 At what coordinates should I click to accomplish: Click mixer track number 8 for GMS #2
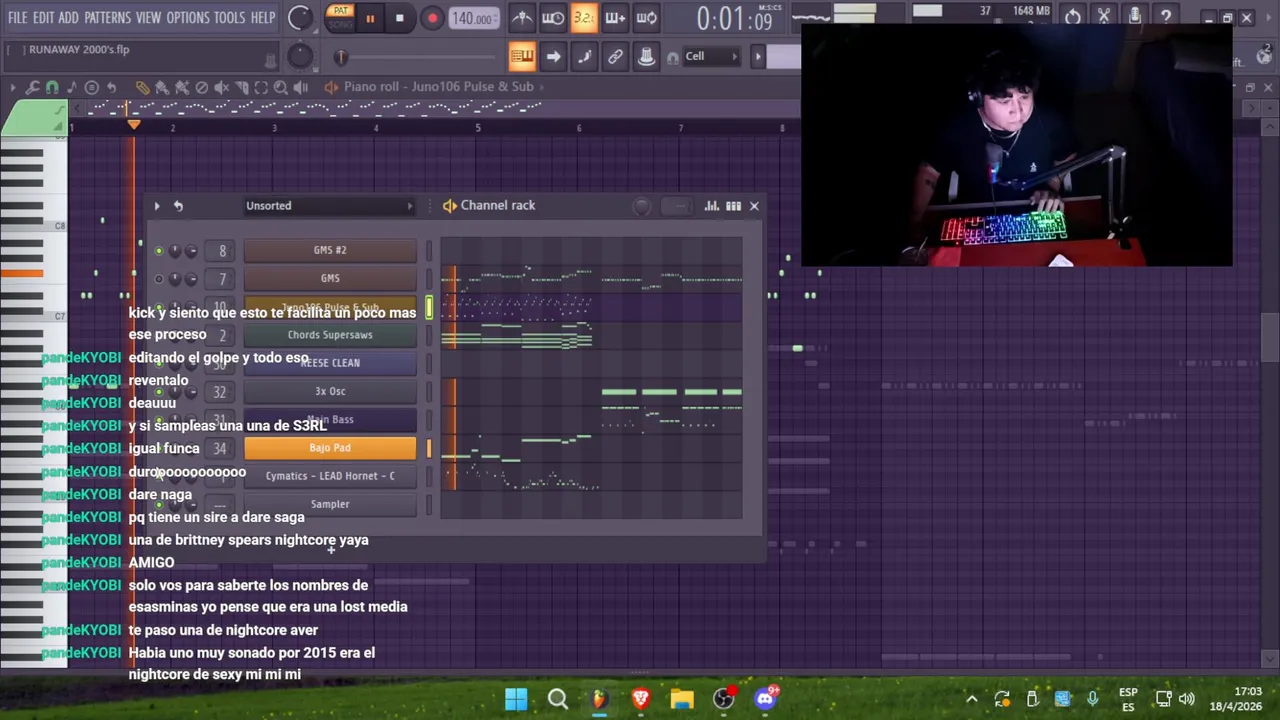(222, 251)
